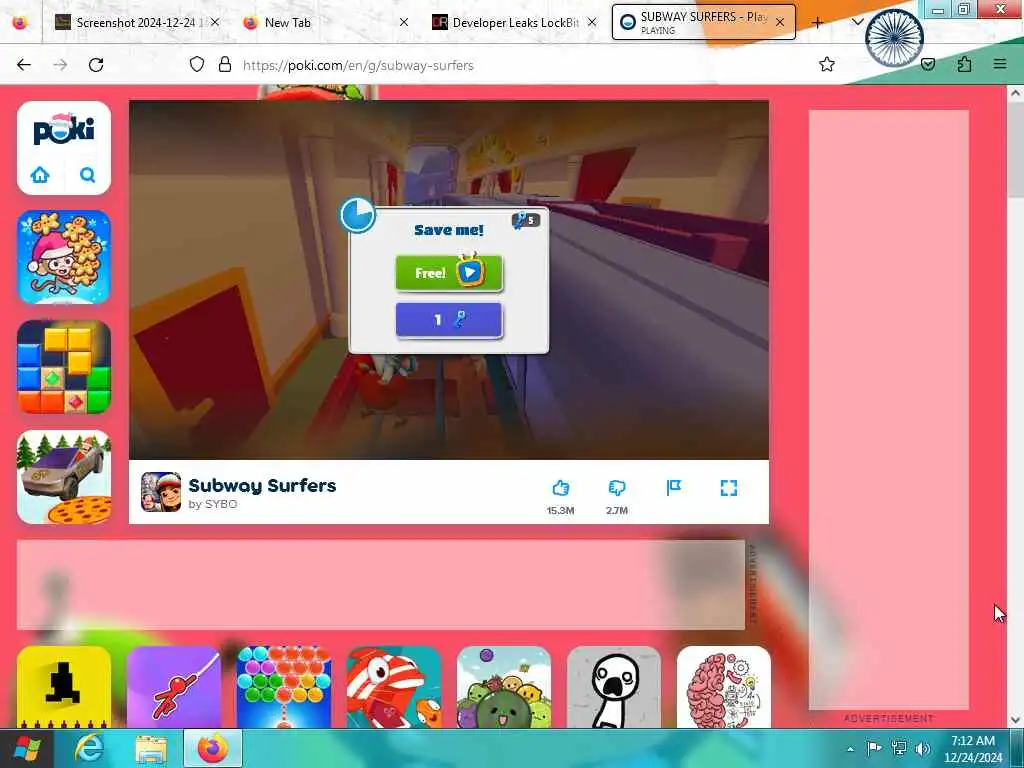Bookmark this page with star
Image resolution: width=1024 pixels, height=768 pixels.
pos(827,64)
